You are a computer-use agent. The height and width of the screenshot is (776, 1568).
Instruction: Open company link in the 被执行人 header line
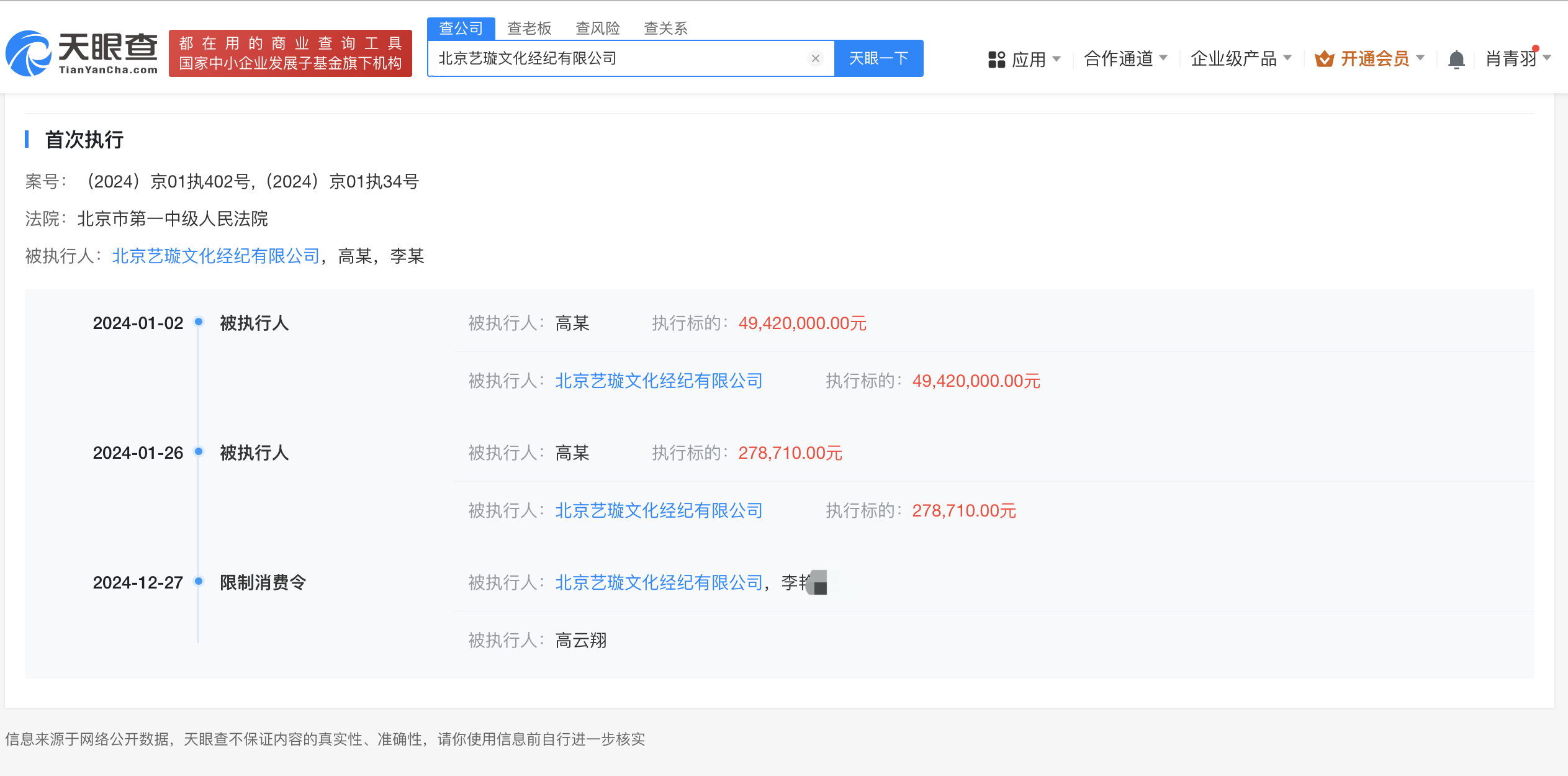215,256
